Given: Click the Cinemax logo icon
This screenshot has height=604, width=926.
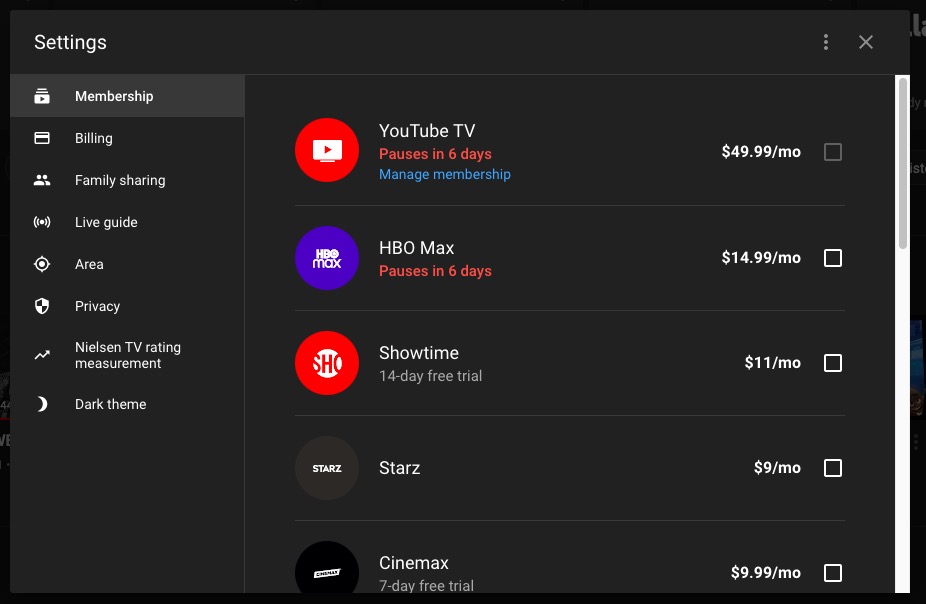Looking at the screenshot, I should pyautogui.click(x=327, y=572).
